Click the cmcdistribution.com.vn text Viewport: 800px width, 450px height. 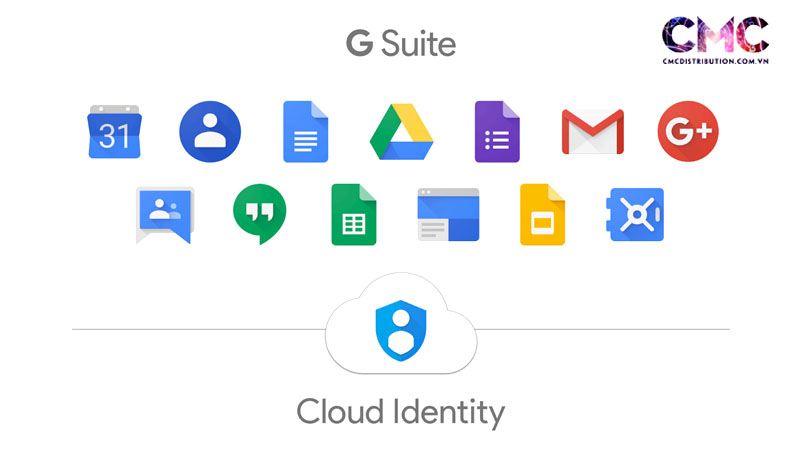click(x=715, y=61)
